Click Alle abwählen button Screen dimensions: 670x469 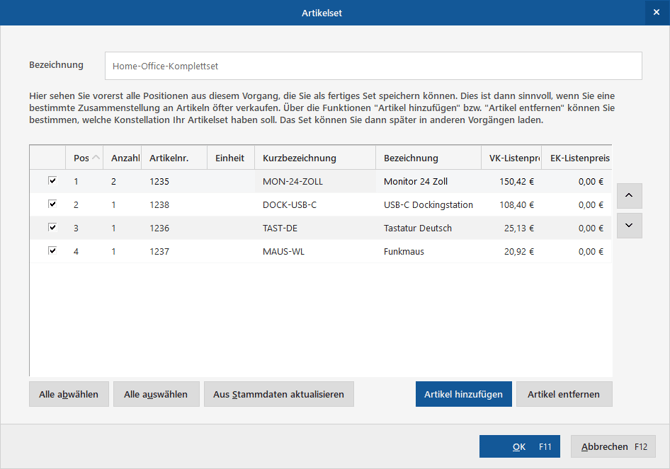tap(69, 394)
